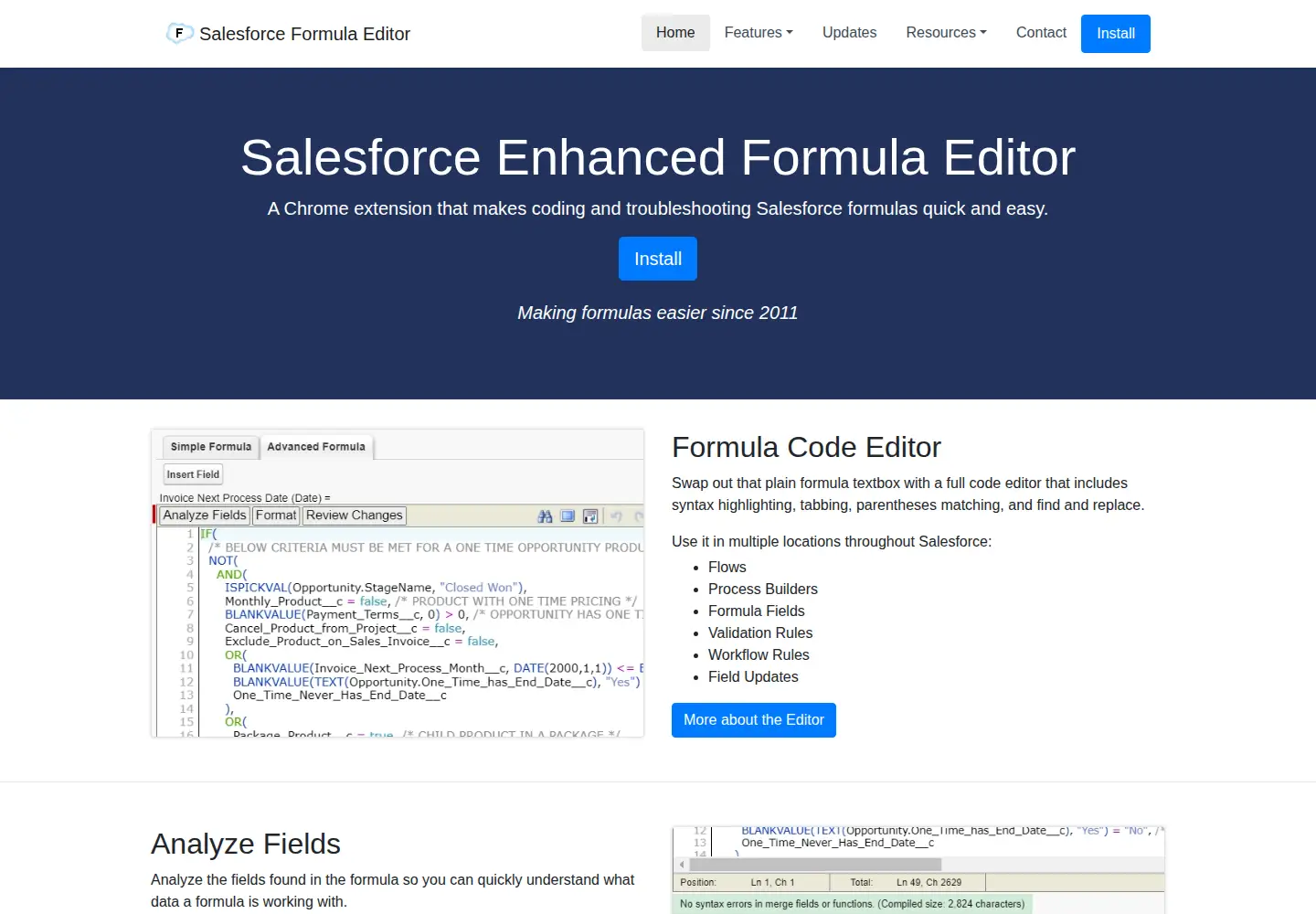Image resolution: width=1316 pixels, height=914 pixels.
Task: Click the 'Ln 1, Ch 1' position status
Action: coord(772,882)
